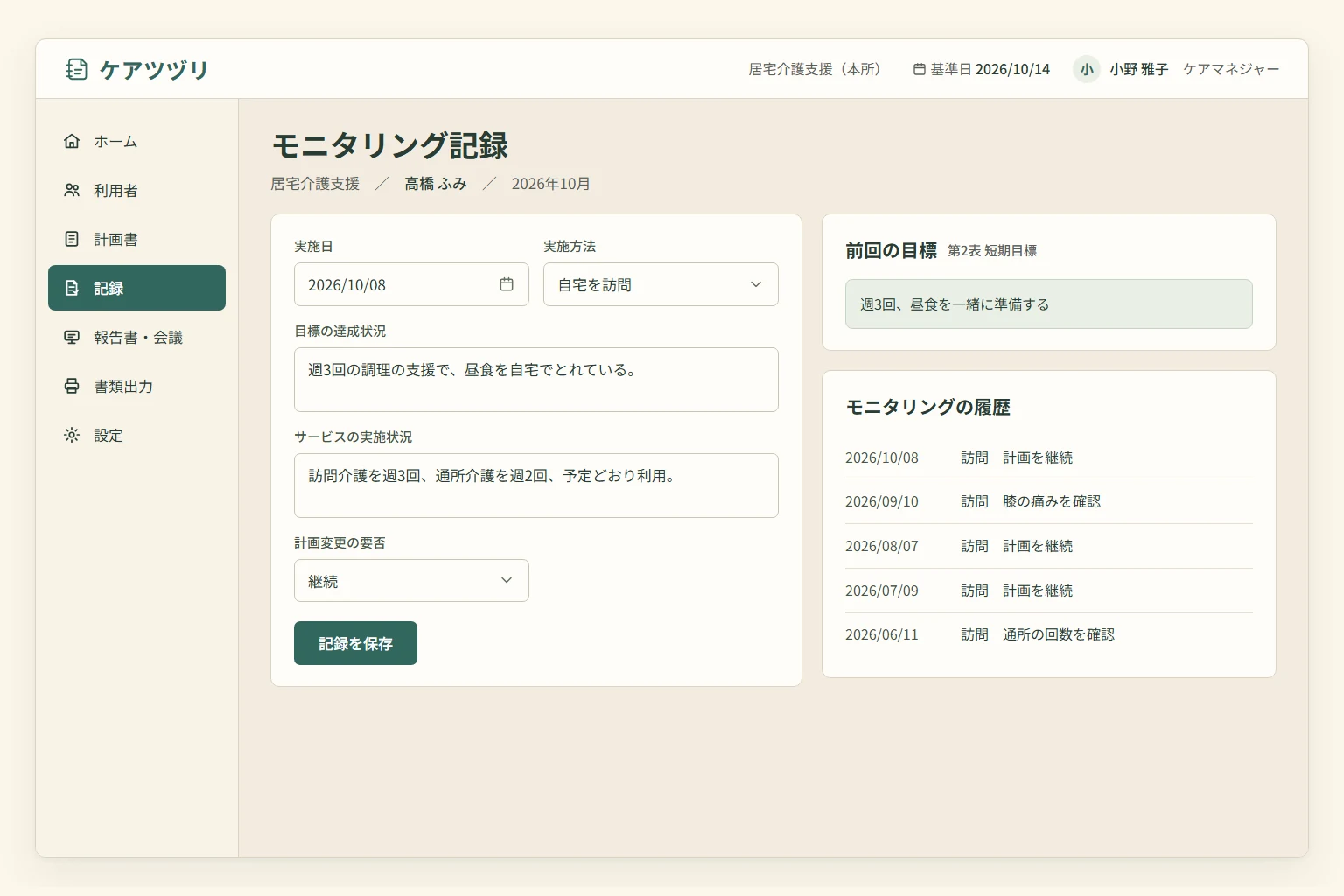
Task: Click the record file icon beside 記録
Action: (72, 288)
